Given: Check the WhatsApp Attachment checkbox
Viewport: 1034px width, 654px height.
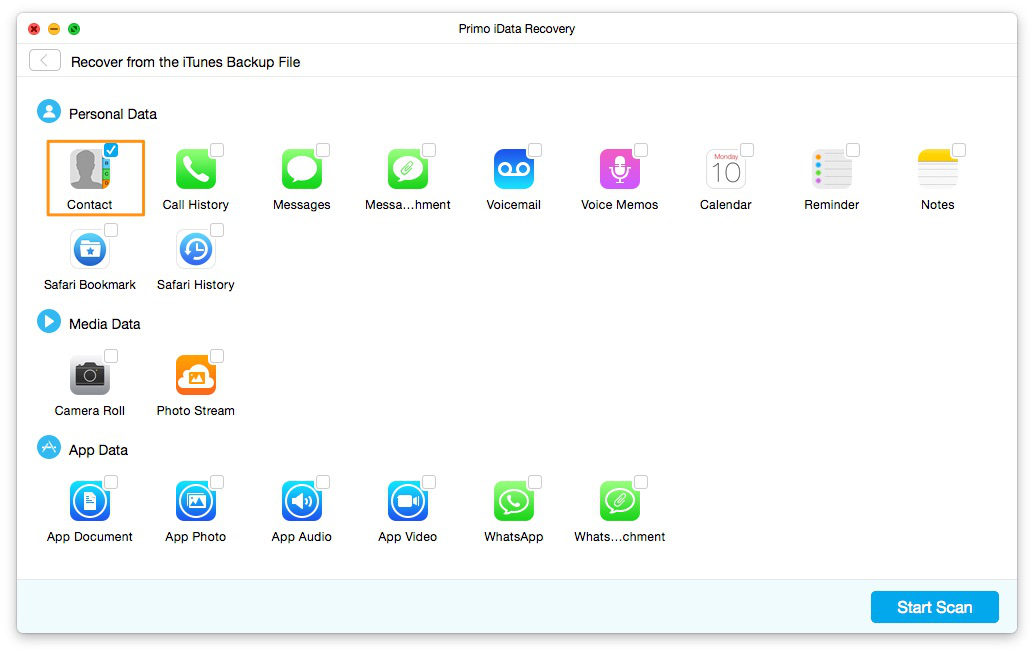Looking at the screenshot, I should point(641,482).
